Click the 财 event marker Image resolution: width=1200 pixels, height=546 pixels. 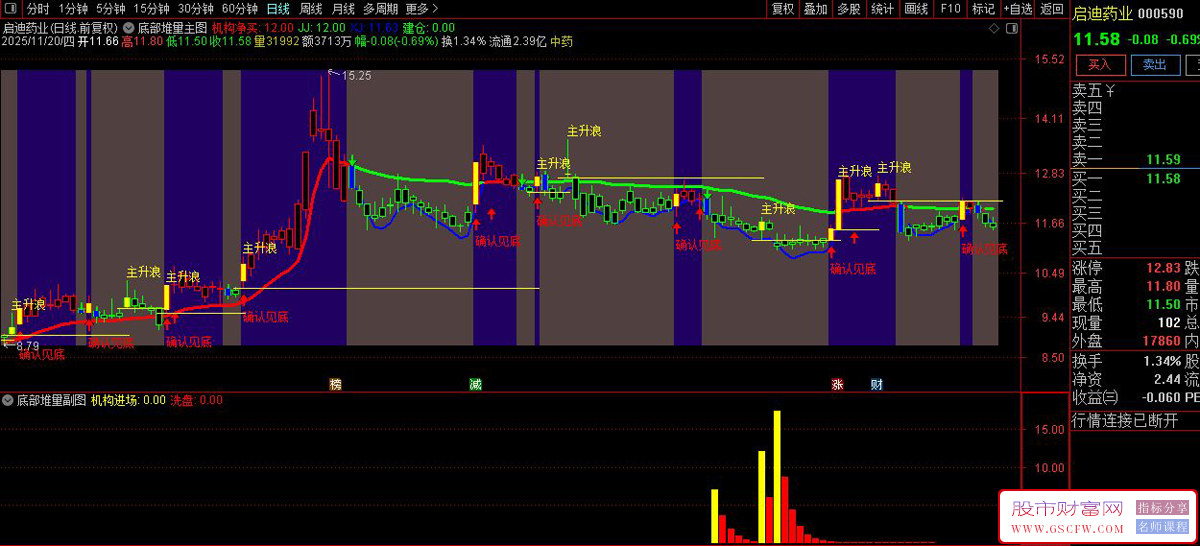pos(876,384)
